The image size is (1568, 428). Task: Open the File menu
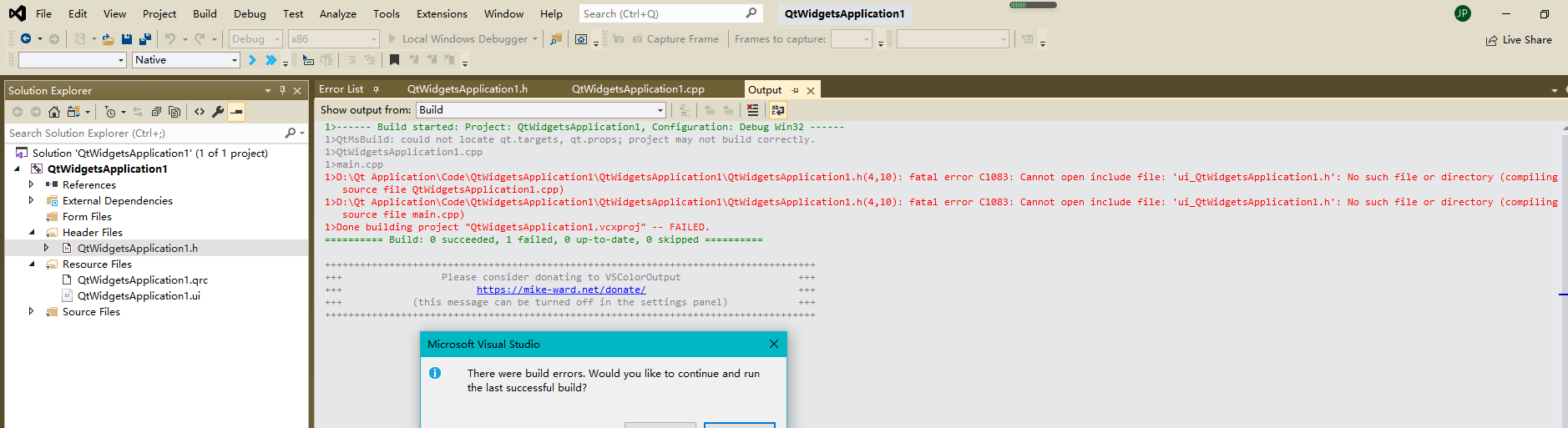[x=43, y=13]
